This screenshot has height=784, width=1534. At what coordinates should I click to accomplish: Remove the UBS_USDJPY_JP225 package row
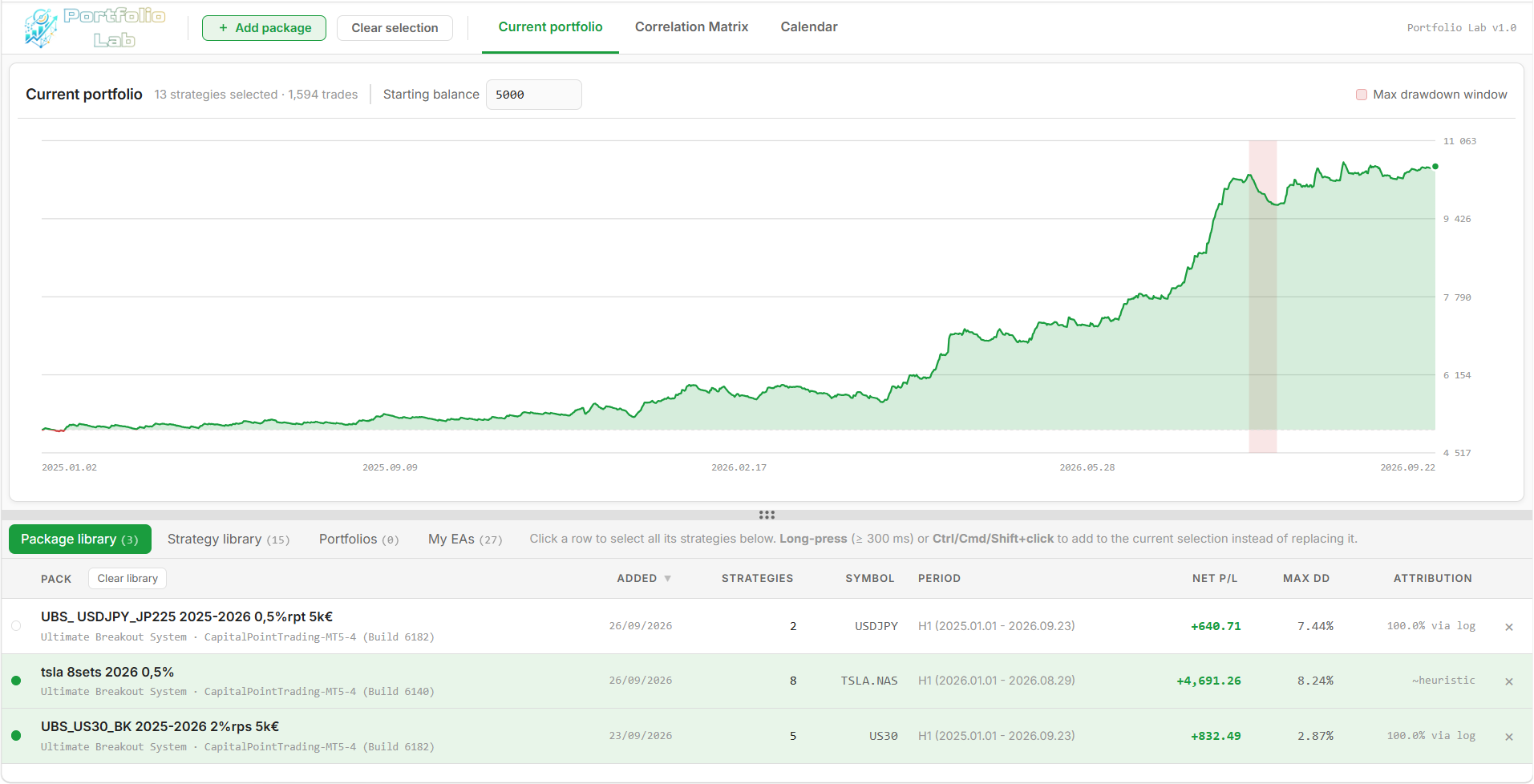[1508, 627]
